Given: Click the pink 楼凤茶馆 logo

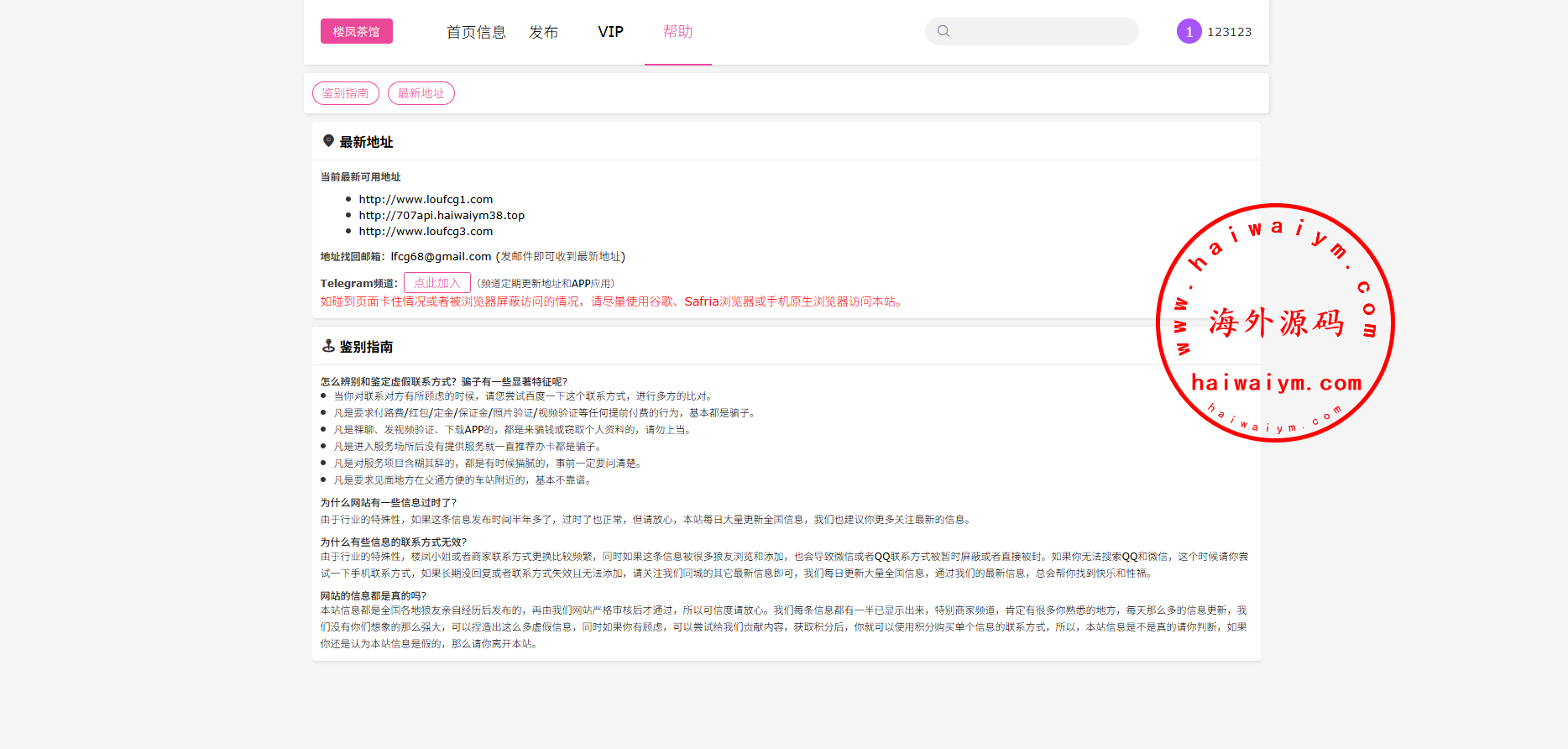Looking at the screenshot, I should pos(356,31).
